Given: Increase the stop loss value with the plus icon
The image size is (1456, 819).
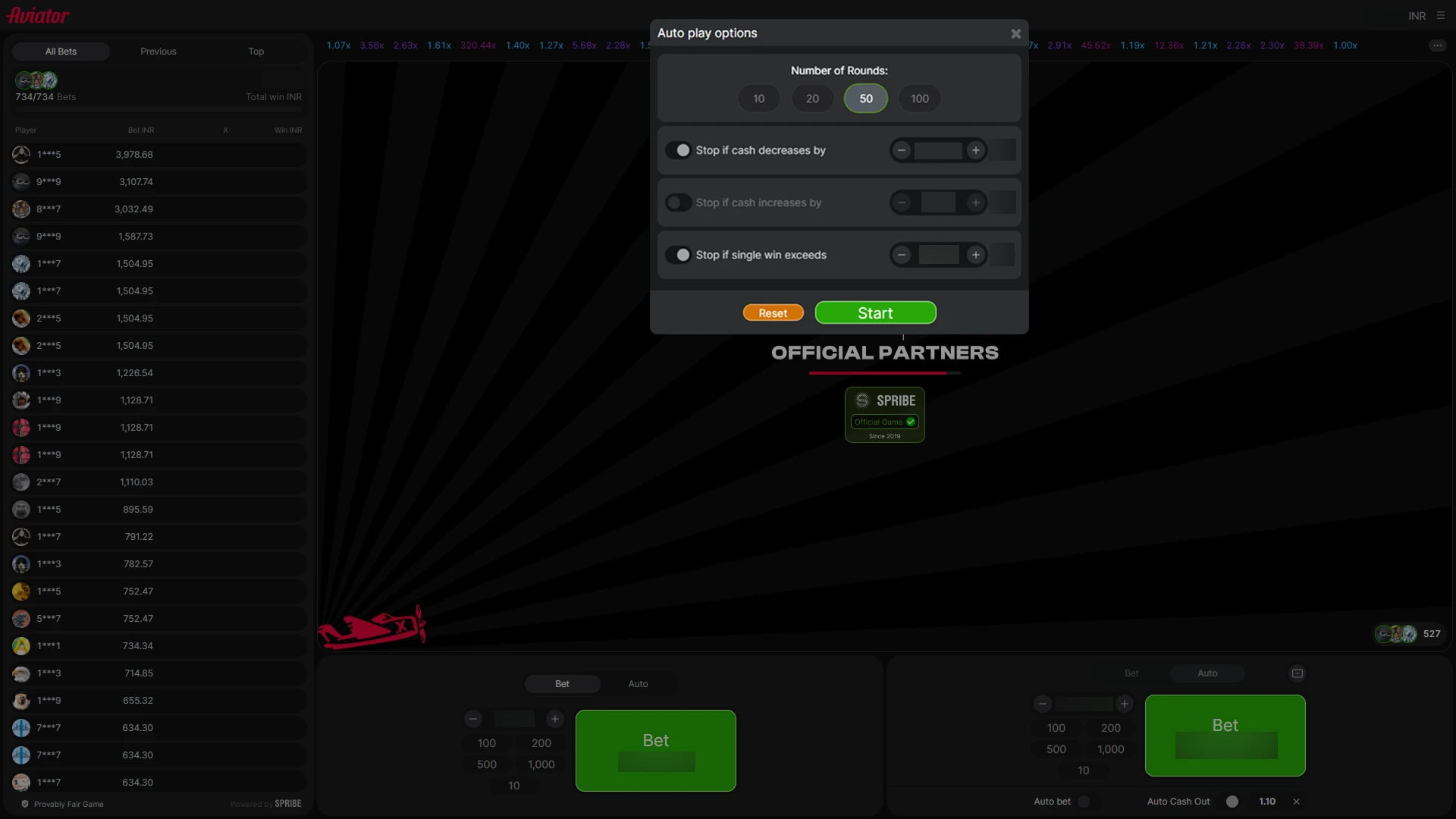Looking at the screenshot, I should click(x=976, y=150).
